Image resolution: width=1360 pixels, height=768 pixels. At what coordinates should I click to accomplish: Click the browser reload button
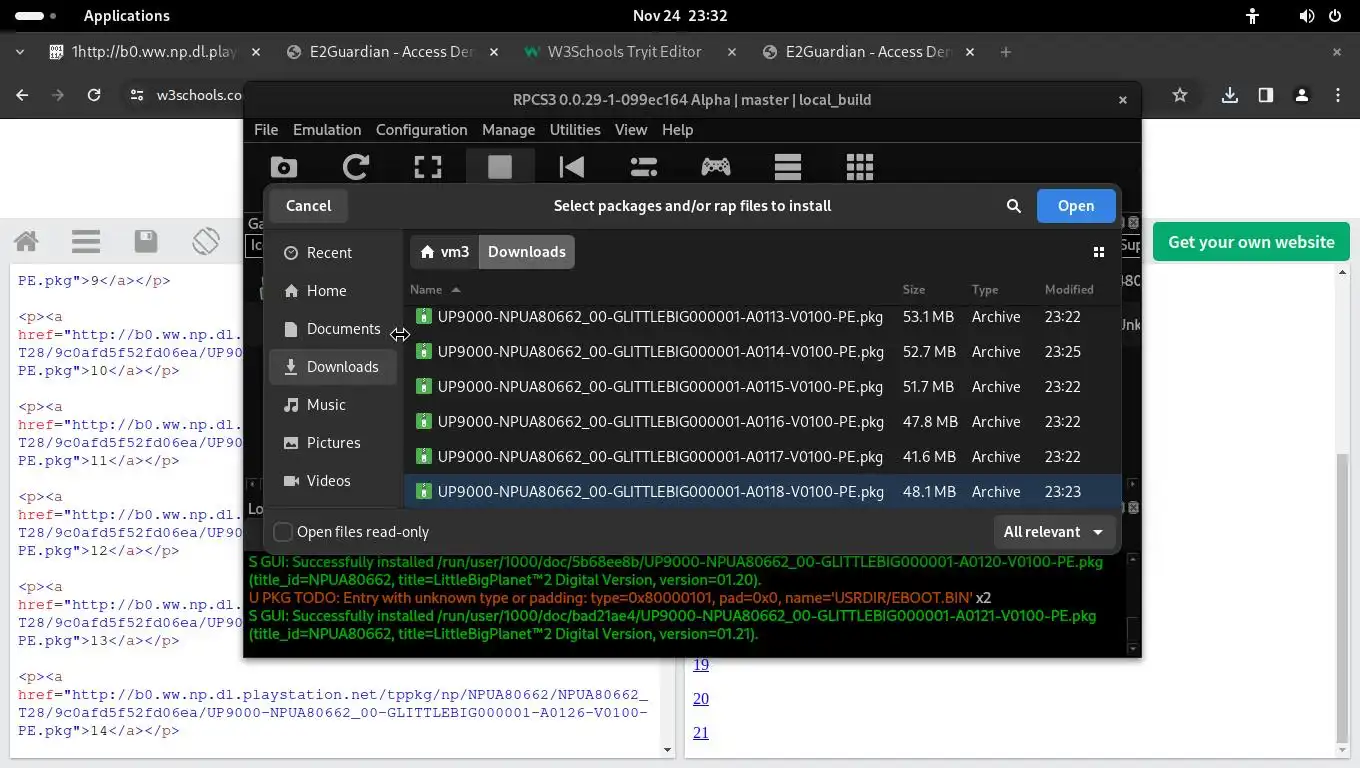pyautogui.click(x=94, y=95)
